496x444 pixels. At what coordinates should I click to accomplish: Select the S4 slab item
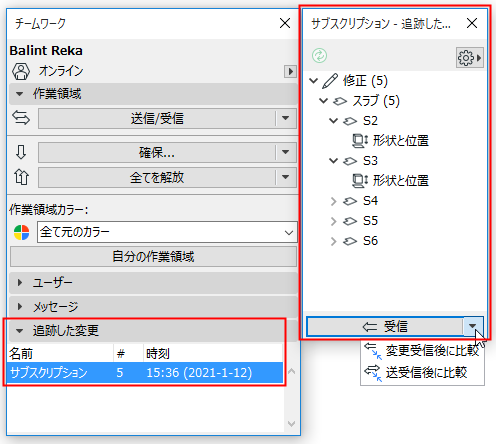[x=370, y=201]
